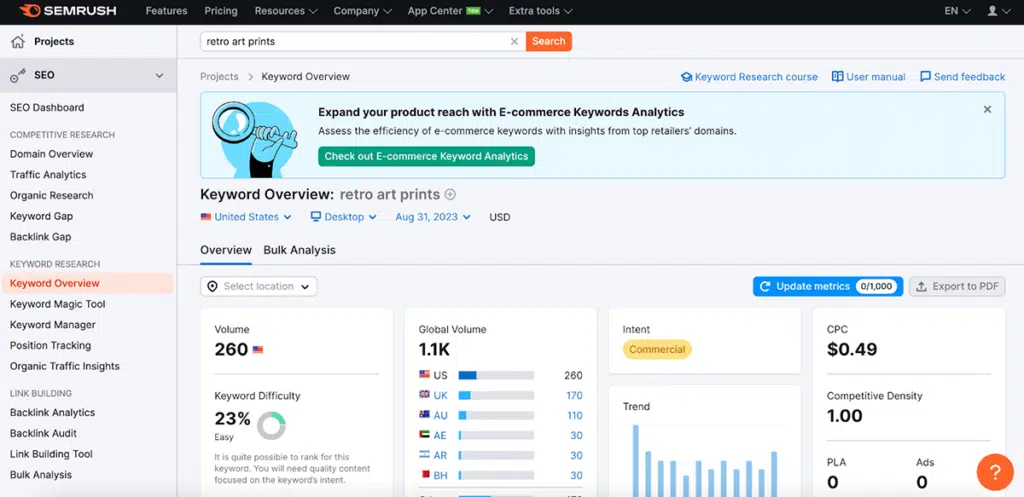1024x497 pixels.
Task: Switch to the Overview tab
Action: (x=226, y=250)
